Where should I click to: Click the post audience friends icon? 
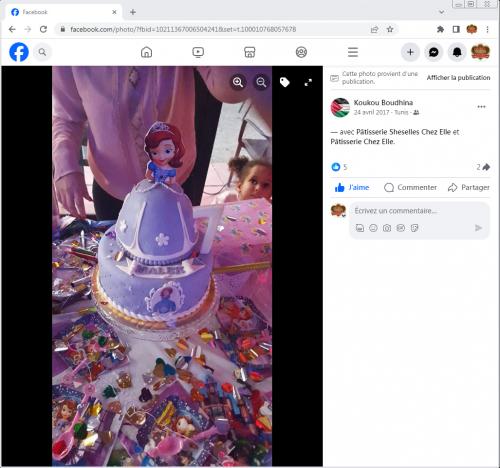coord(416,113)
